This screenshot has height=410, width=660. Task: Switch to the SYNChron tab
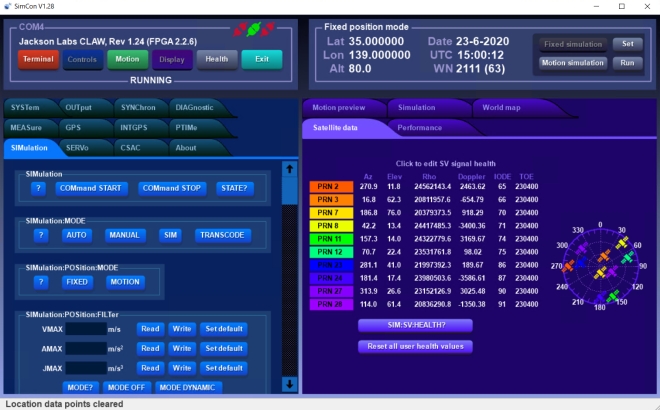click(x=138, y=108)
